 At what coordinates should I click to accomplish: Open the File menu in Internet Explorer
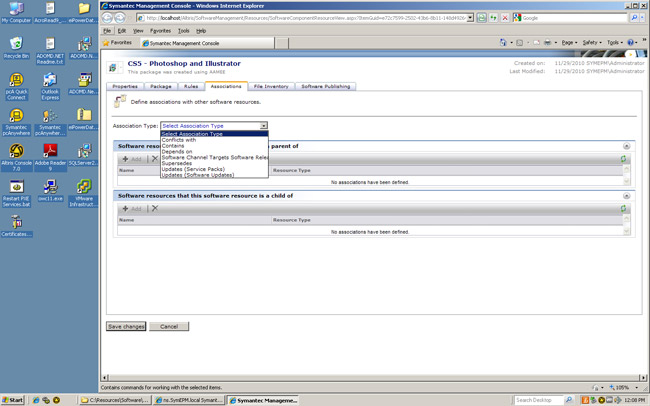pos(107,31)
